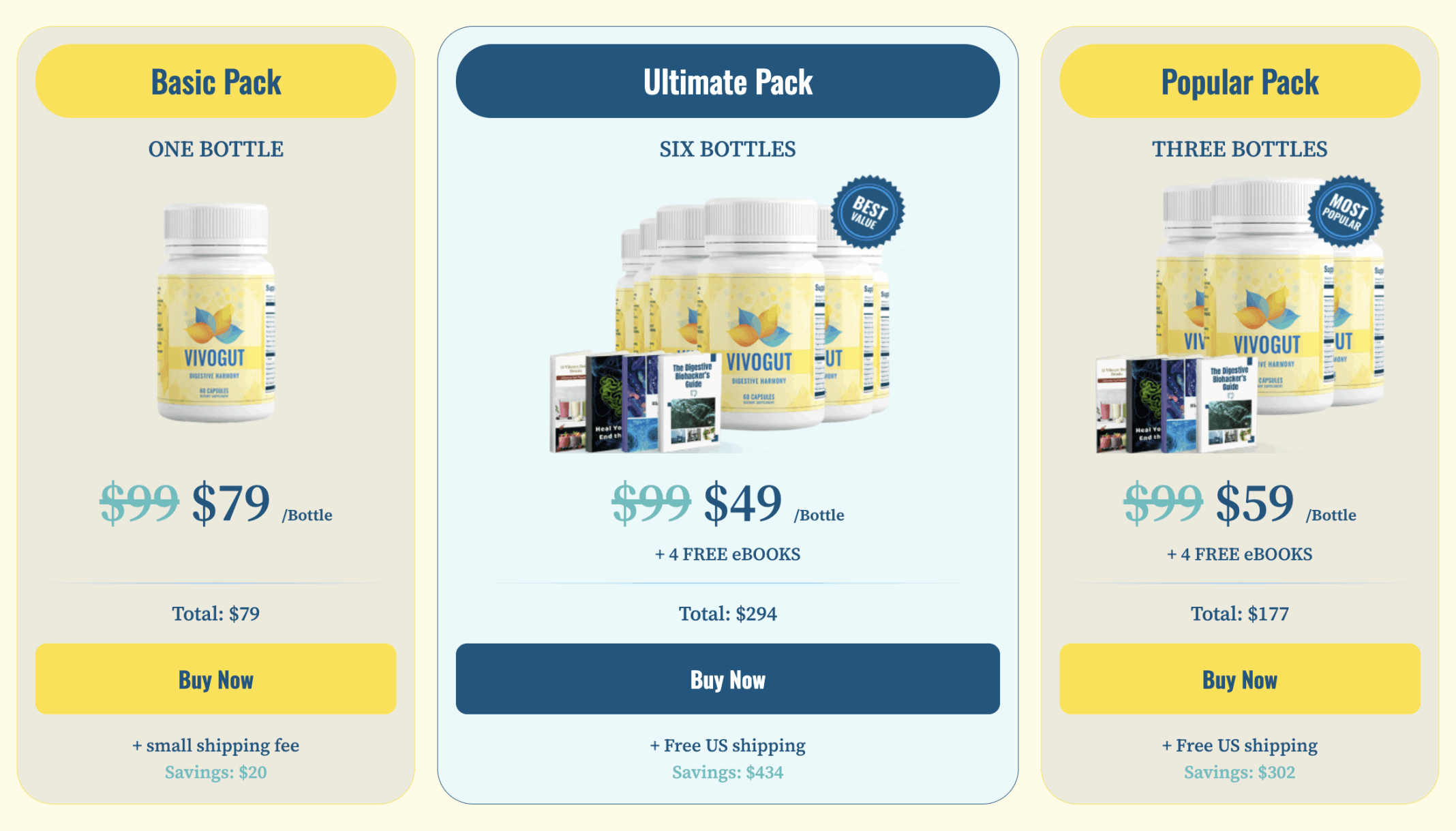Click the + 4 FREE eBOOKS label in Ultimate Pack

coord(727,554)
